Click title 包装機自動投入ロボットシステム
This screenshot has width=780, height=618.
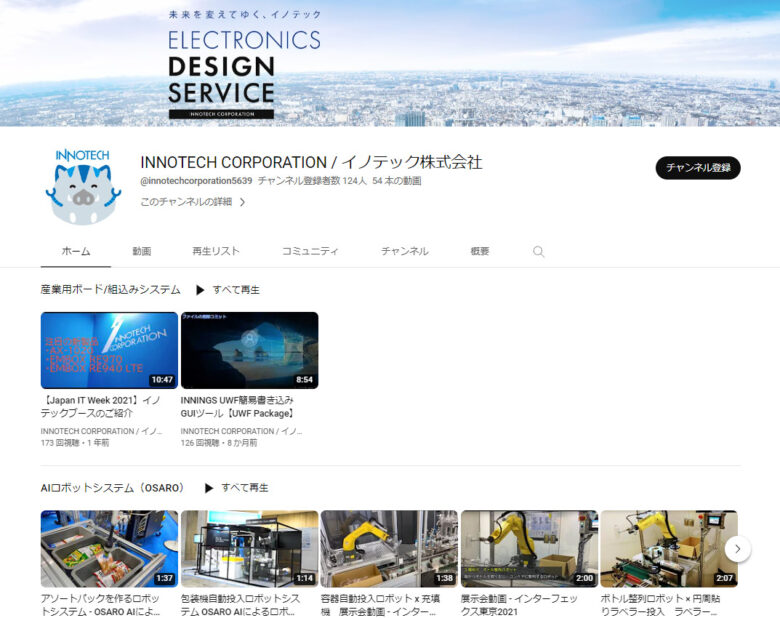click(241, 605)
